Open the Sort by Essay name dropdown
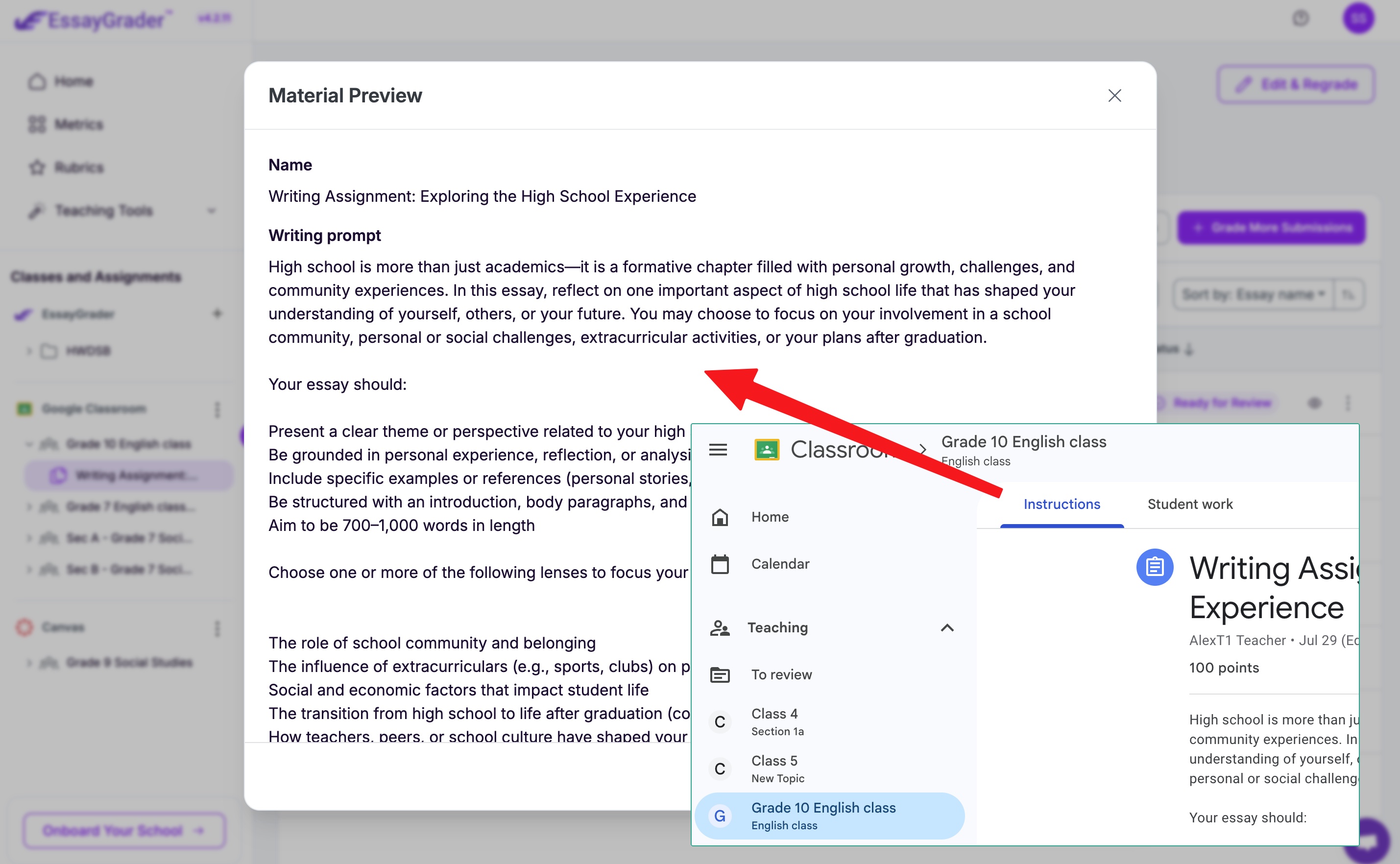Screen dimensions: 1400x864 1253,294
